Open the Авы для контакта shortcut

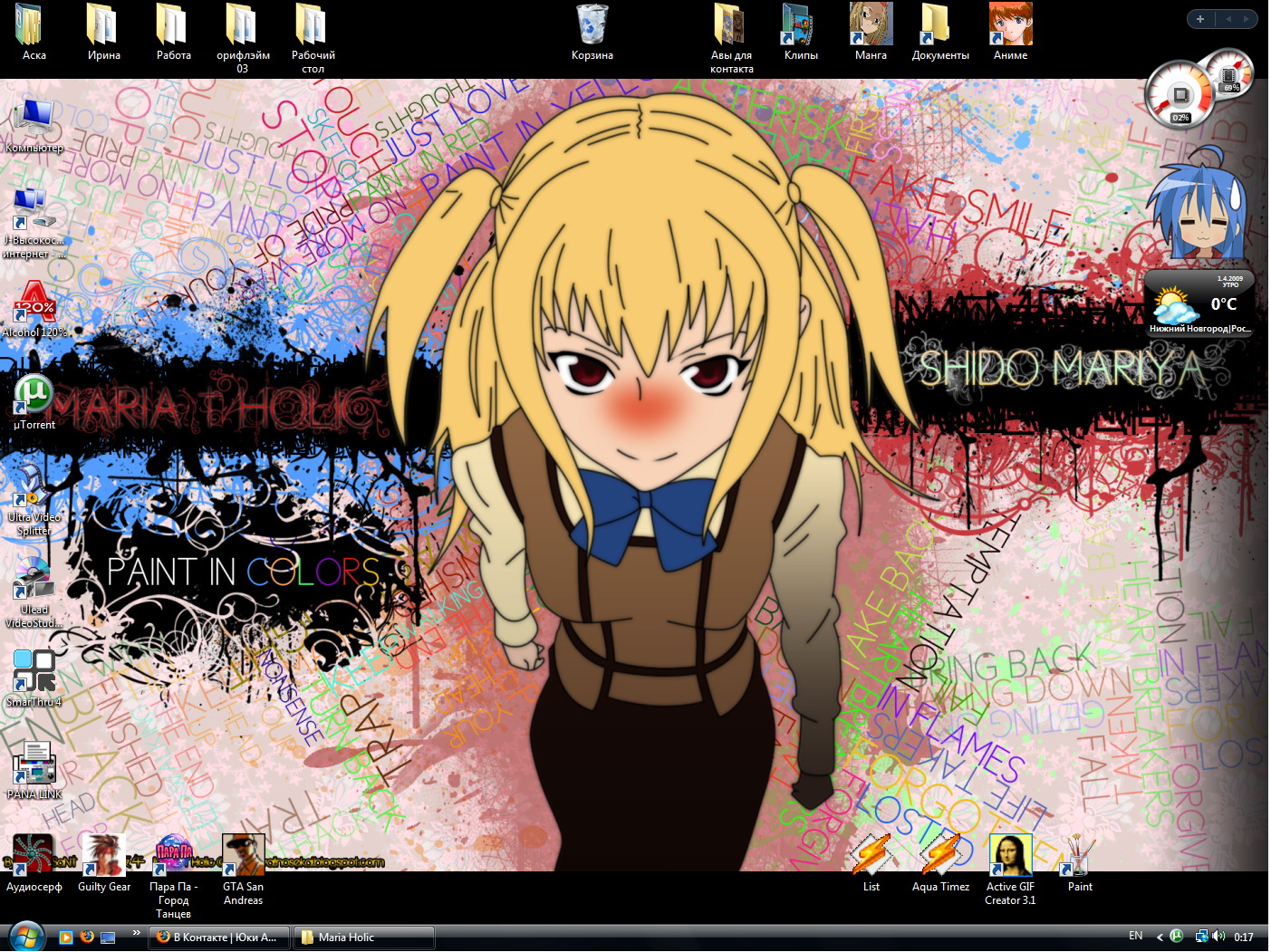coord(731,38)
